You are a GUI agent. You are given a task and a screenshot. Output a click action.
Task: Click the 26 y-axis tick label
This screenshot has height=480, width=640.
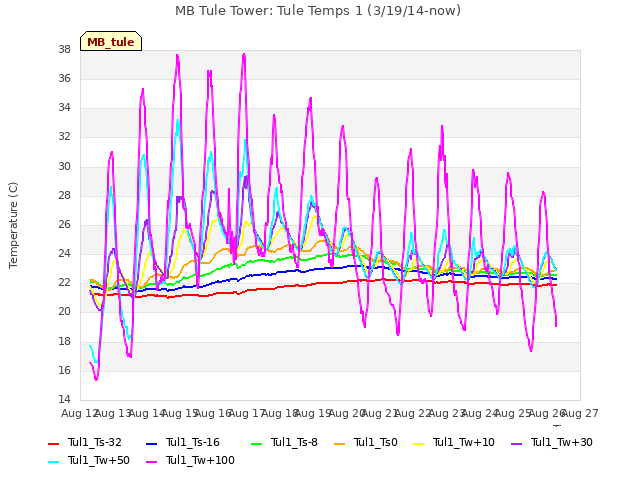64,224
